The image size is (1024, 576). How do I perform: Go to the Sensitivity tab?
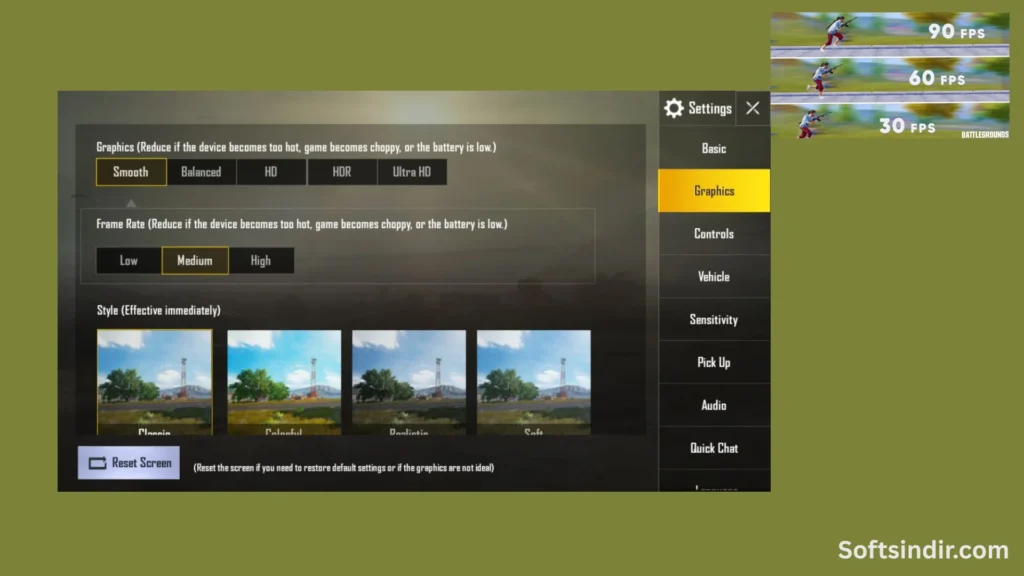pos(713,319)
